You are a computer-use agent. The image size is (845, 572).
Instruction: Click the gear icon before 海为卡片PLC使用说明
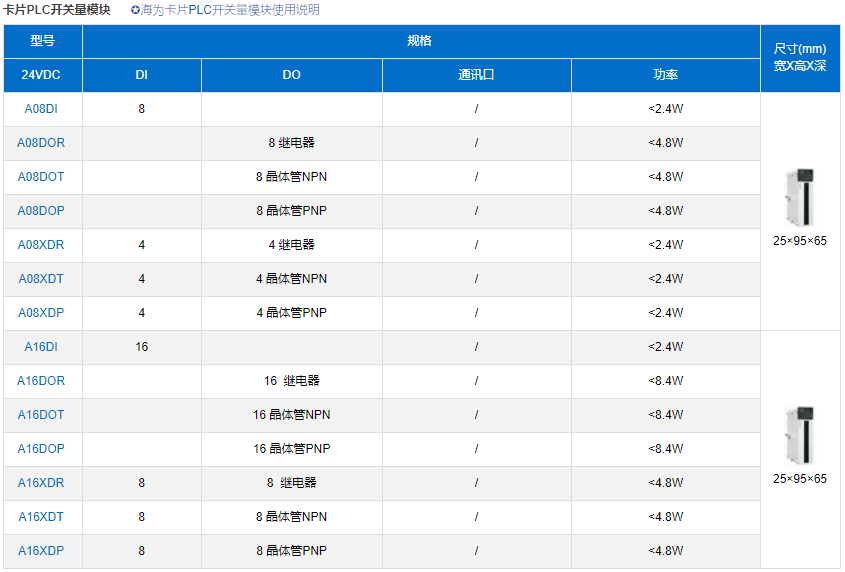click(136, 10)
